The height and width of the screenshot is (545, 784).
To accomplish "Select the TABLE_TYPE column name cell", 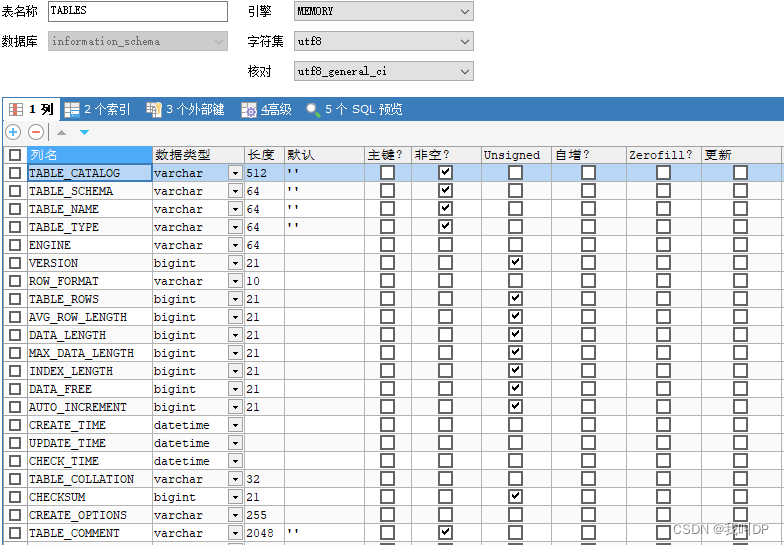I will (x=90, y=227).
